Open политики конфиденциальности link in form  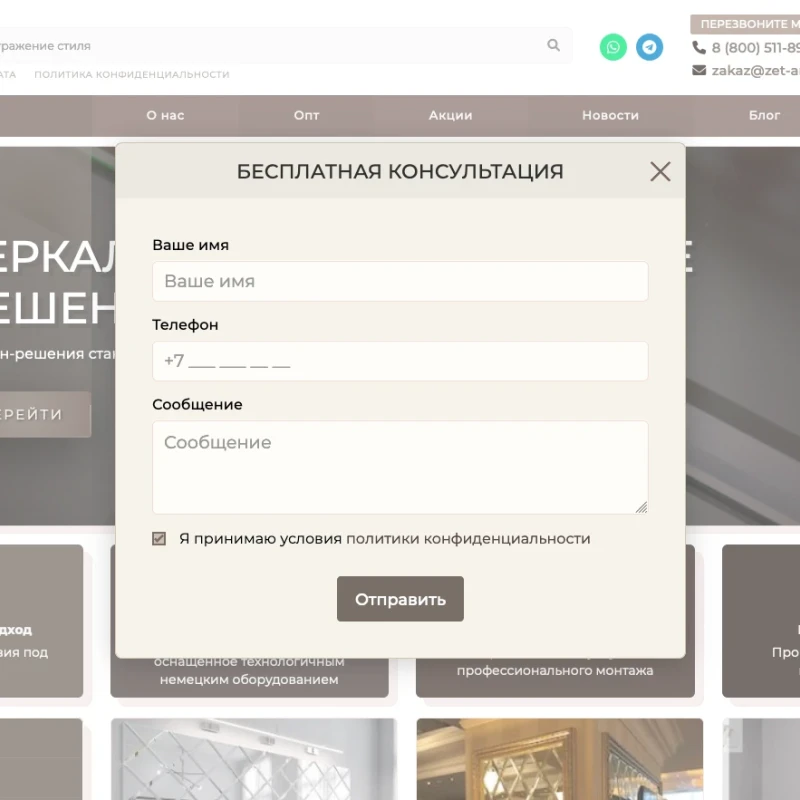point(468,539)
